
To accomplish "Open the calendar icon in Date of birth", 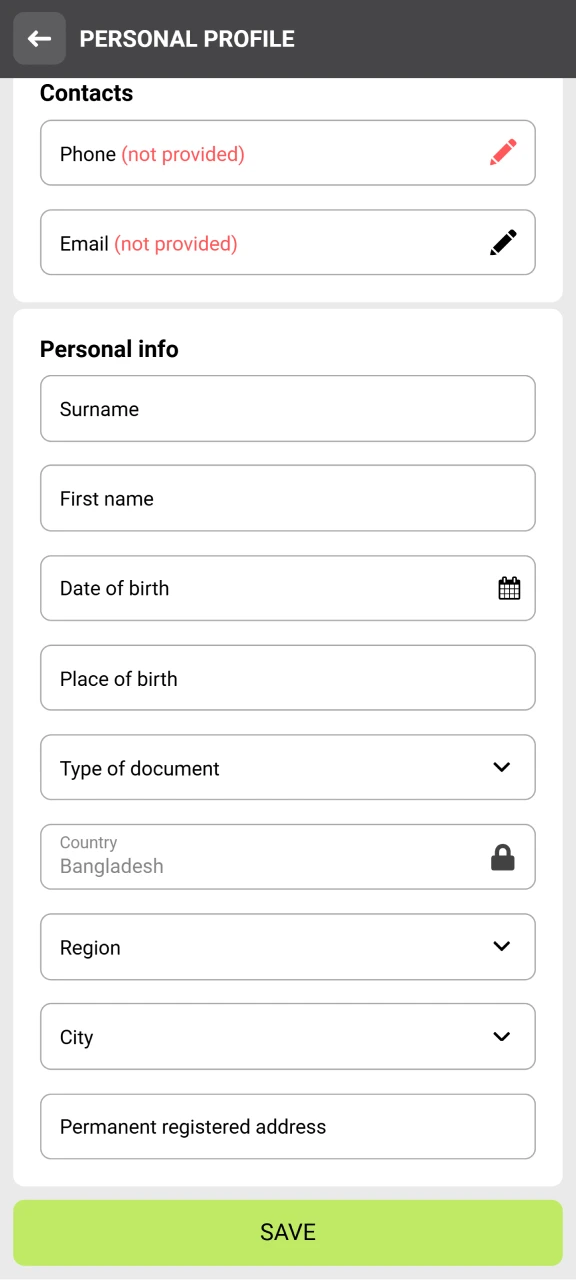I will pos(509,588).
